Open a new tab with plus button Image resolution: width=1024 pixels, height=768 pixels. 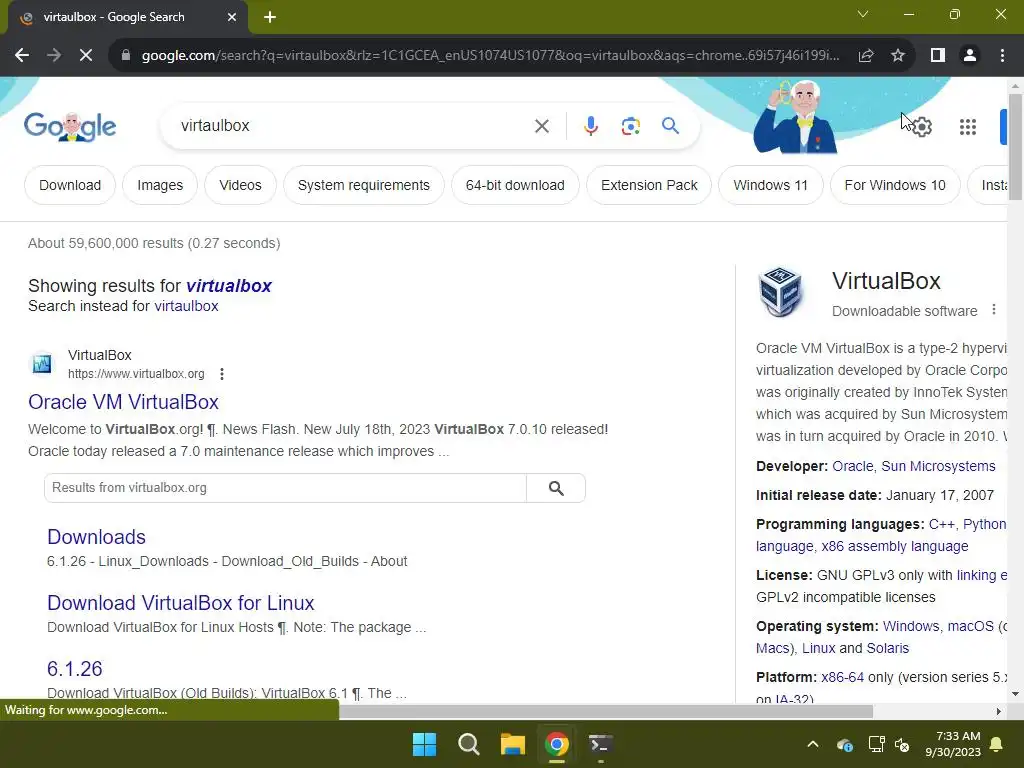[x=270, y=17]
